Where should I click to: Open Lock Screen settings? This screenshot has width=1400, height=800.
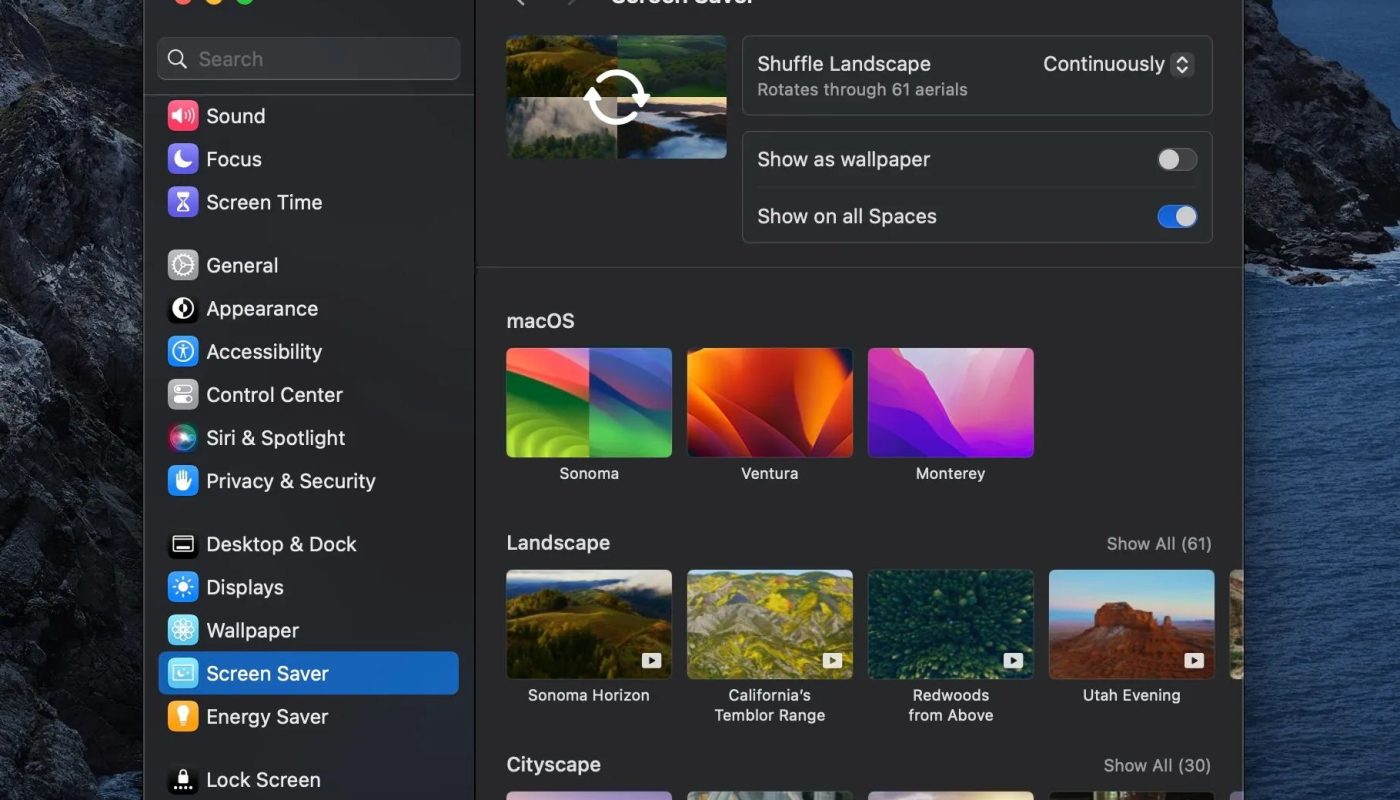[x=308, y=780]
